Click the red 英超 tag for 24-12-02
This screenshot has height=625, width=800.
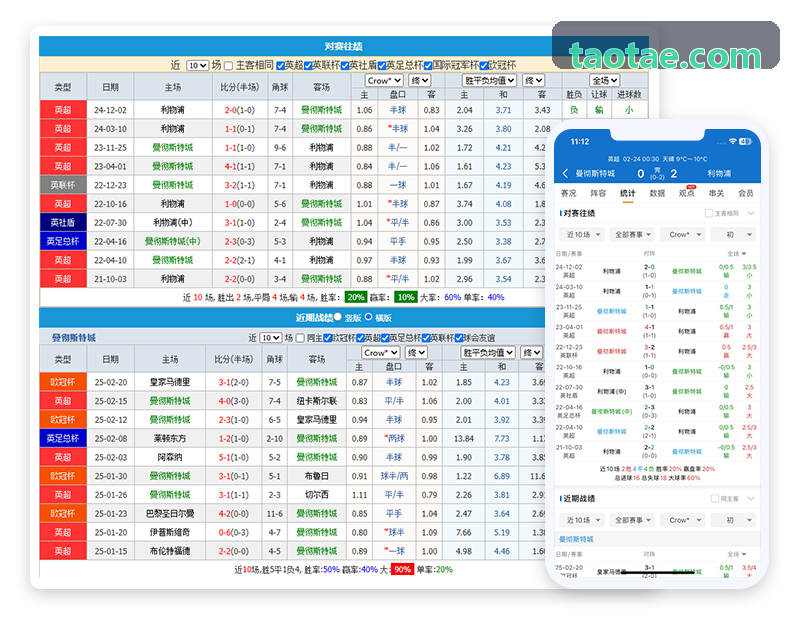(x=63, y=110)
